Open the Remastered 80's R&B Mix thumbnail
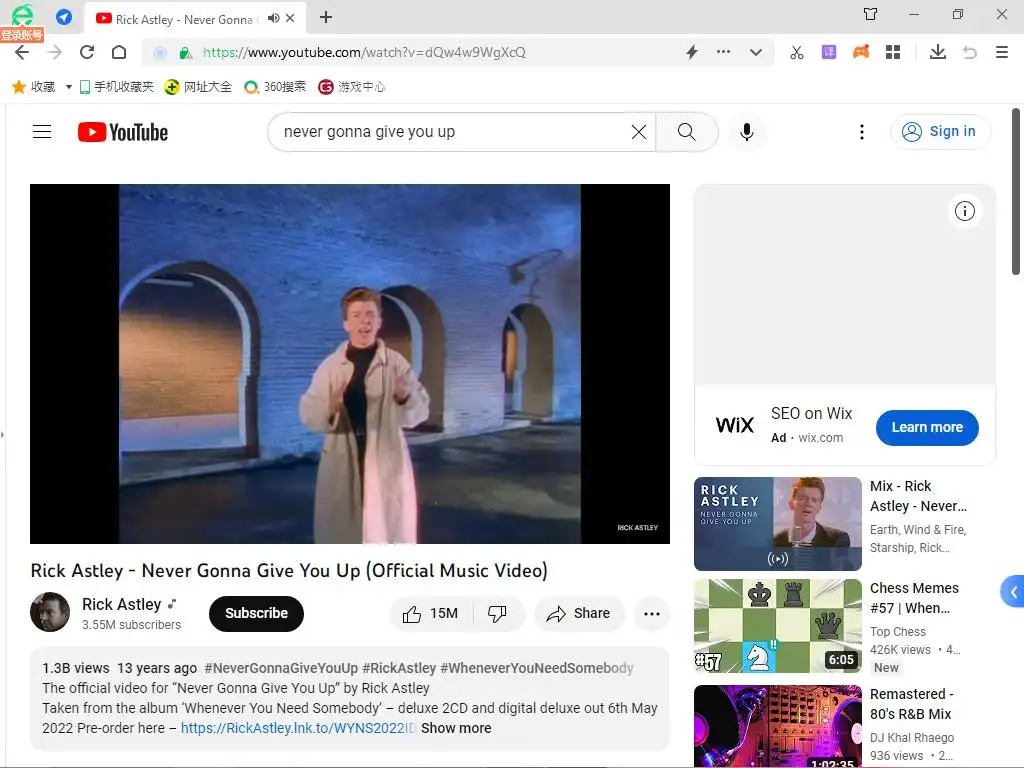 pyautogui.click(x=778, y=726)
